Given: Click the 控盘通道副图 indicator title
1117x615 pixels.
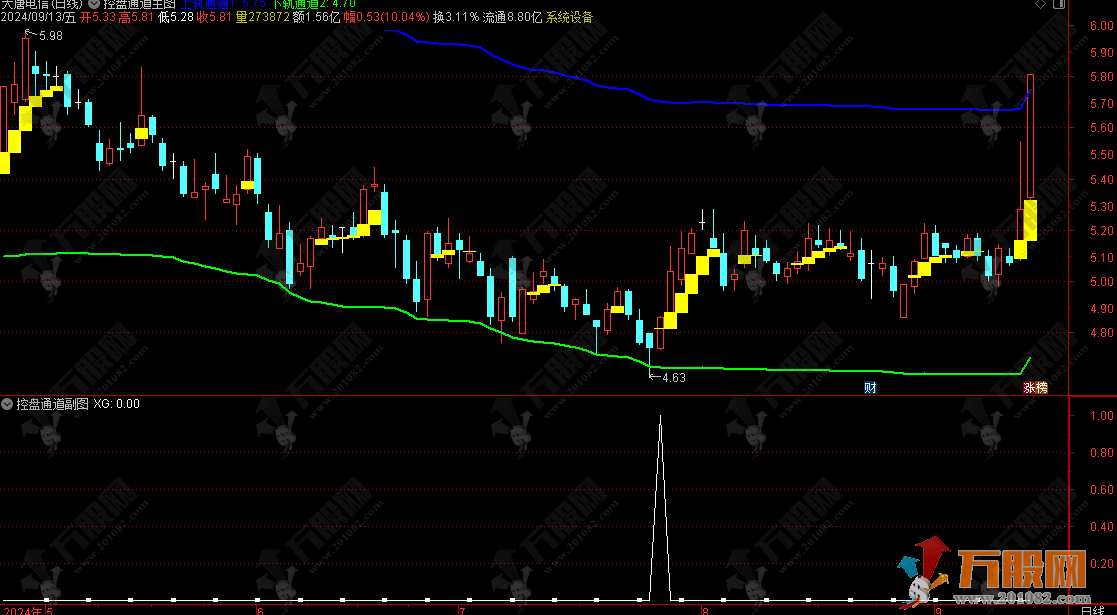Looking at the screenshot, I should point(53,404).
